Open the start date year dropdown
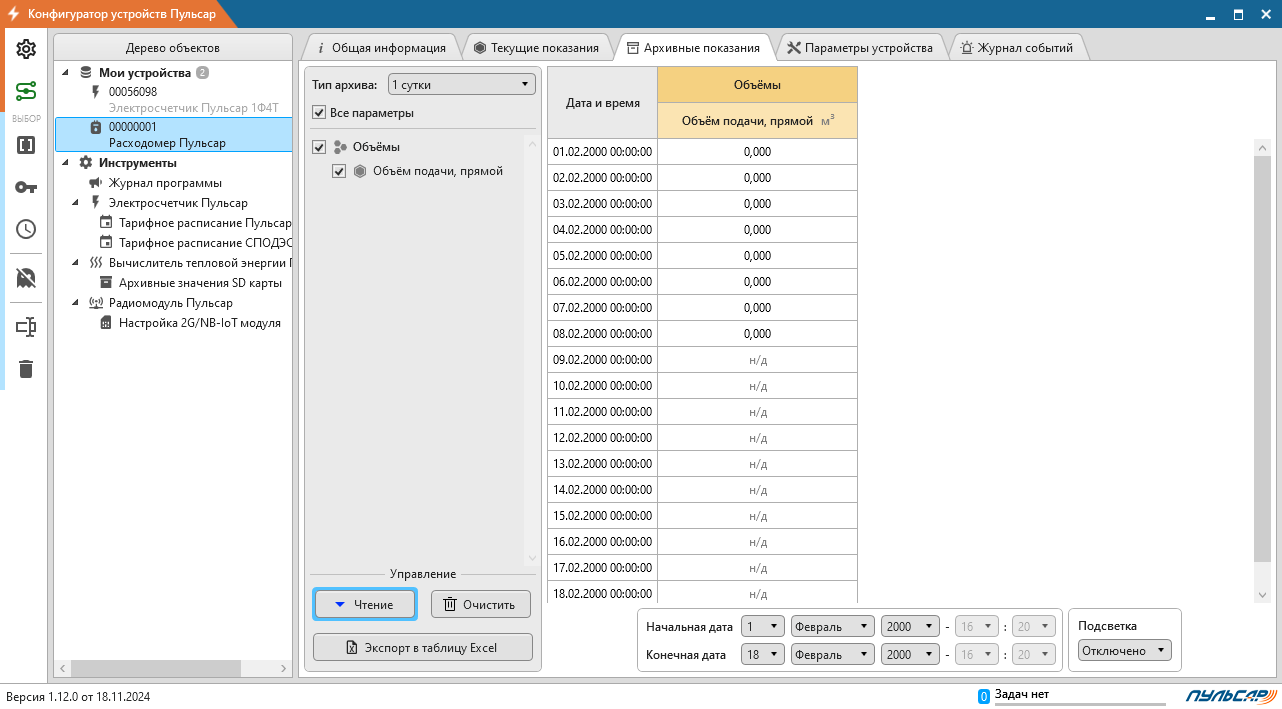Image resolution: width=1282 pixels, height=709 pixels. [910, 627]
